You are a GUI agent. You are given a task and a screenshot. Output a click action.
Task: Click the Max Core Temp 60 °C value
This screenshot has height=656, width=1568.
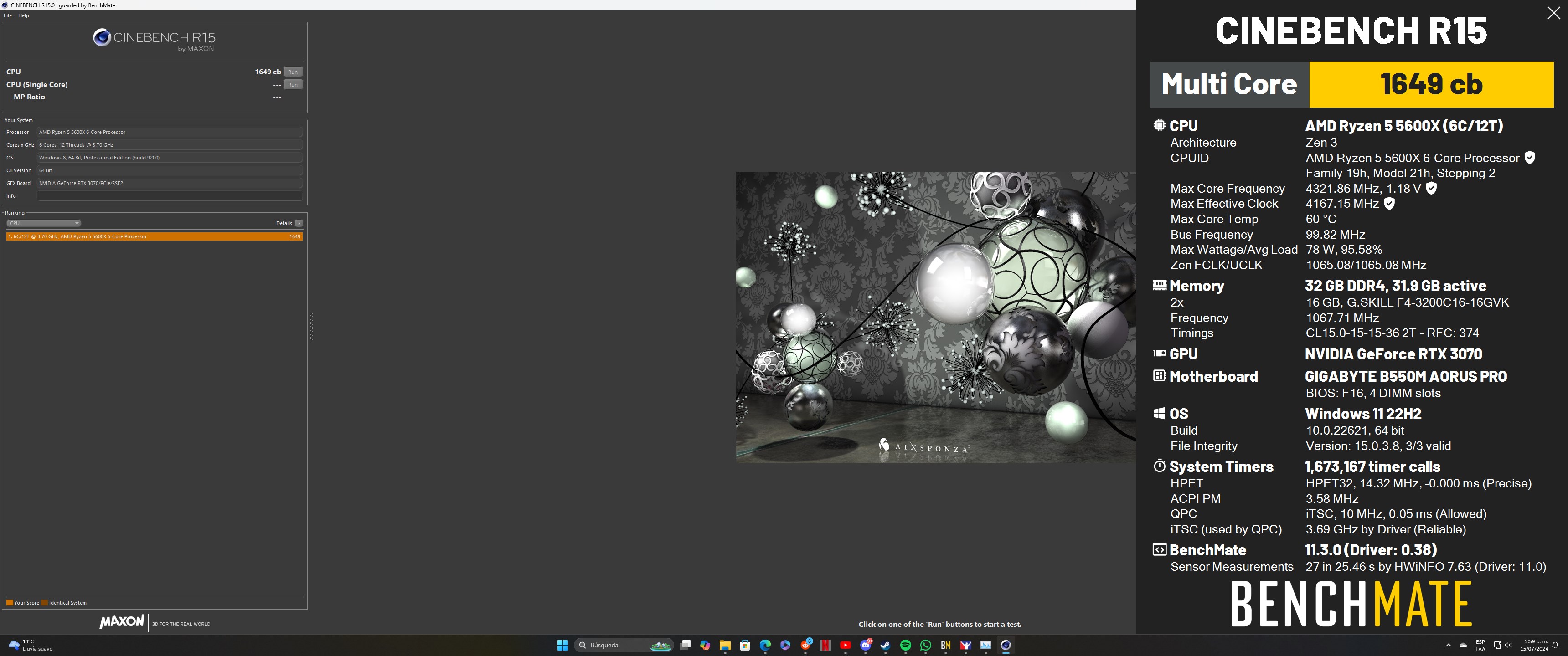(x=1321, y=219)
